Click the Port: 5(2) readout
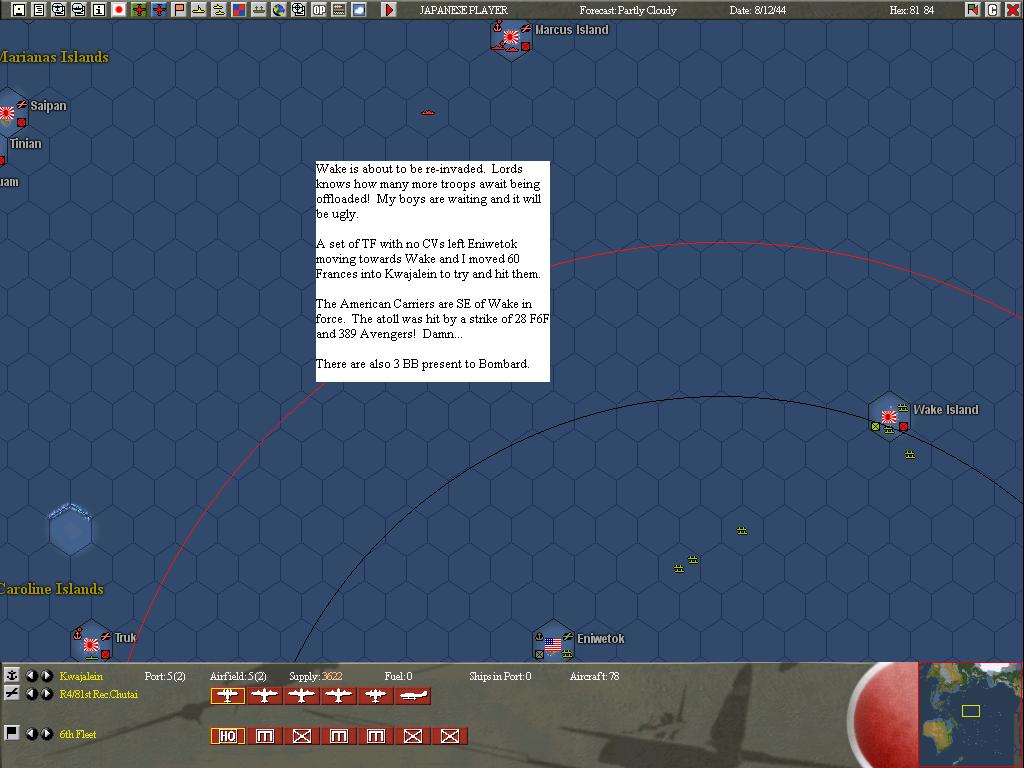This screenshot has height=768, width=1024. (165, 676)
